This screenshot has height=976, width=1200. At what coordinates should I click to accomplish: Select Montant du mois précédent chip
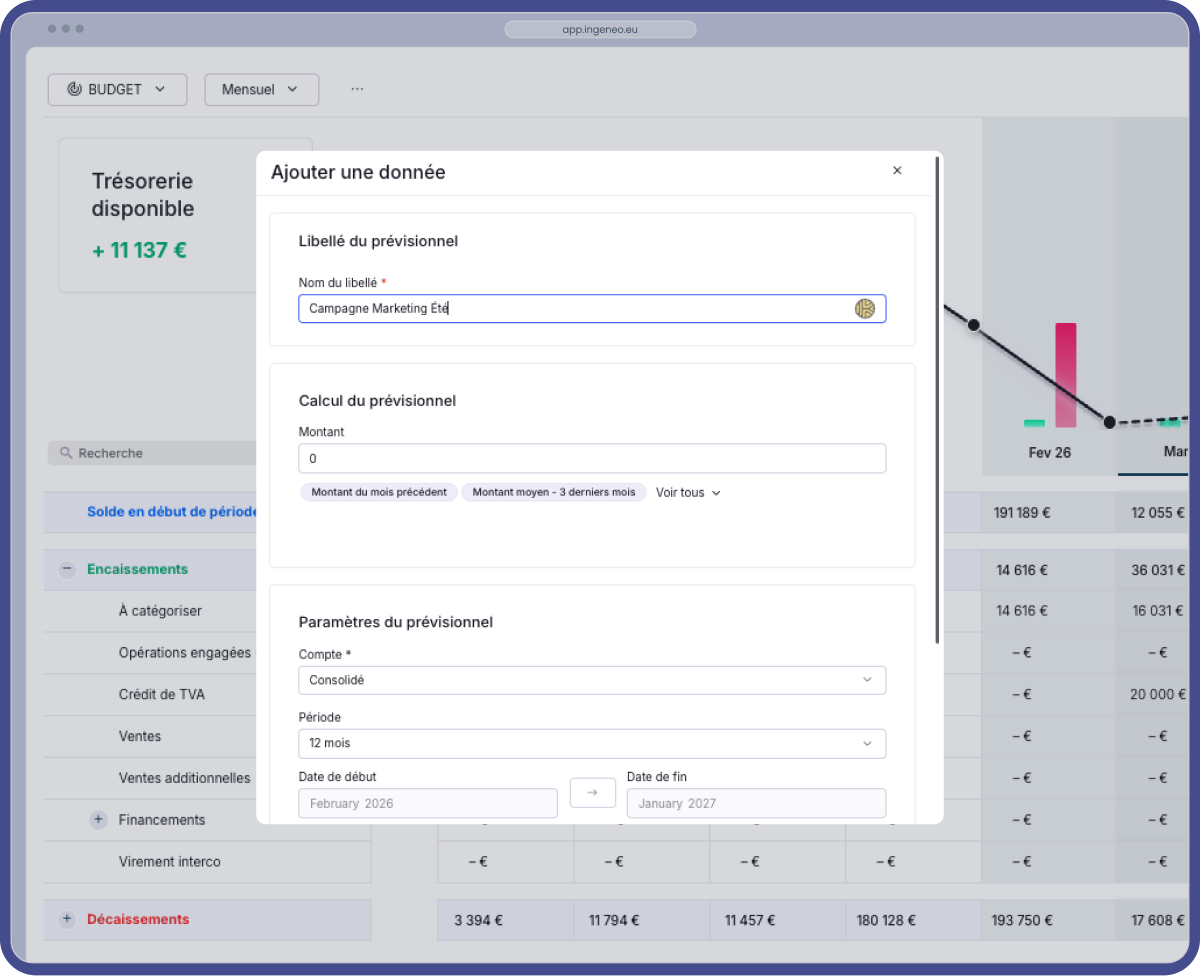coord(379,492)
